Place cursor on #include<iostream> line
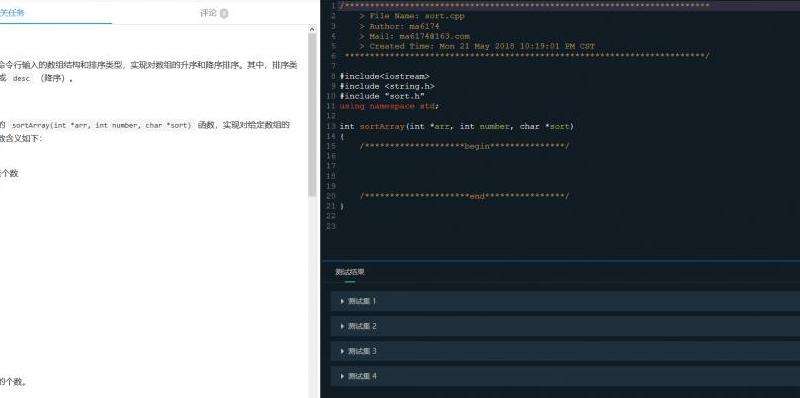The image size is (800, 398). [x=385, y=77]
